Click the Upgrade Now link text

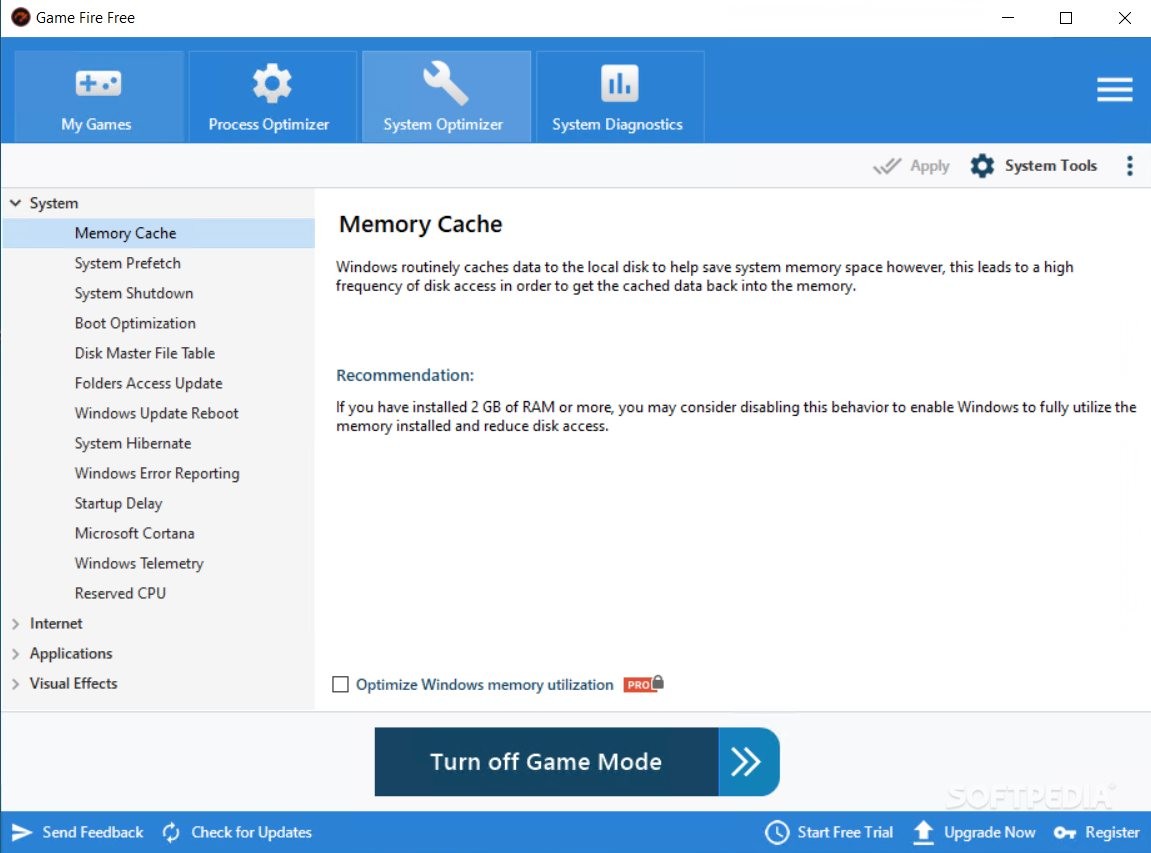(990, 832)
